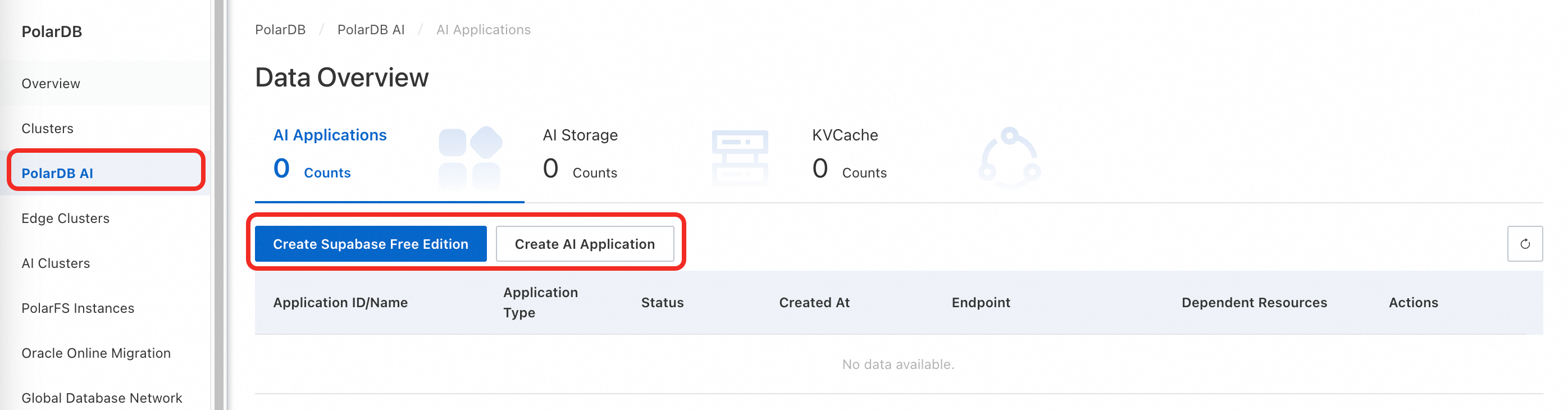The width and height of the screenshot is (1568, 410).
Task: Click the 'No data available.' message
Action: point(898,365)
